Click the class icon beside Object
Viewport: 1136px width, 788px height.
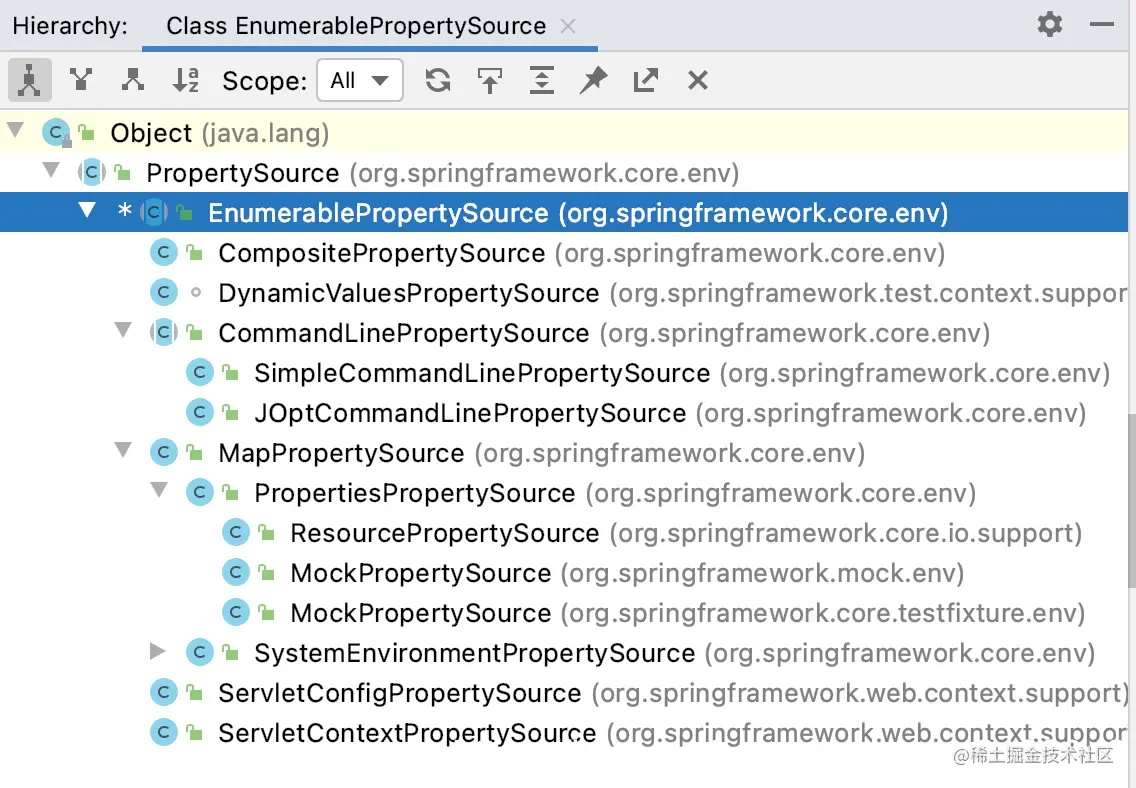pos(56,133)
